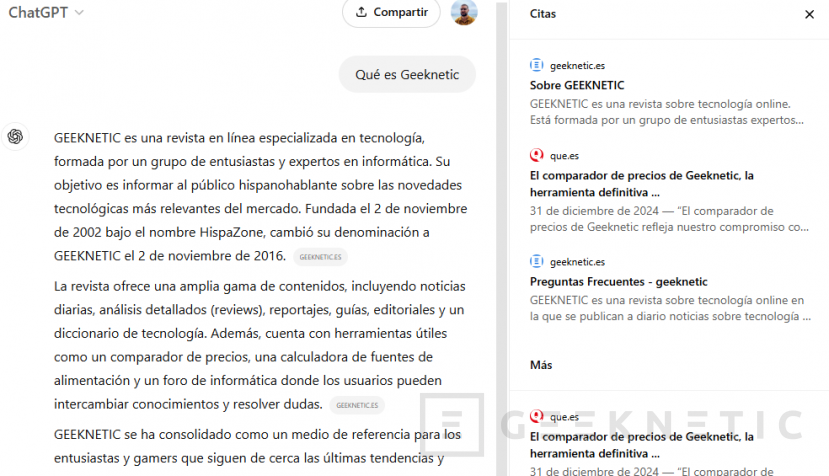Click geeknetic.es favicon above "Sobre GEEKNETIC"
This screenshot has height=476, width=829.
coord(537,65)
